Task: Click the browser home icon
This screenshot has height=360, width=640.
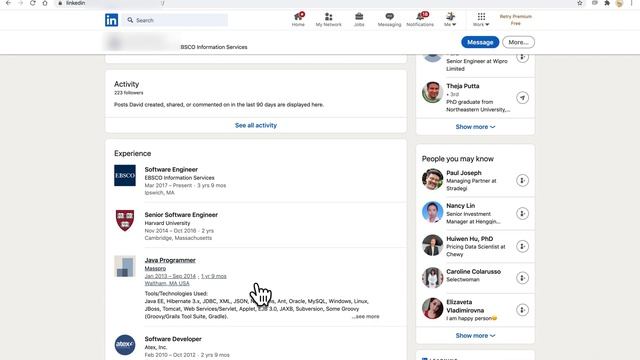Action: [45, 3]
